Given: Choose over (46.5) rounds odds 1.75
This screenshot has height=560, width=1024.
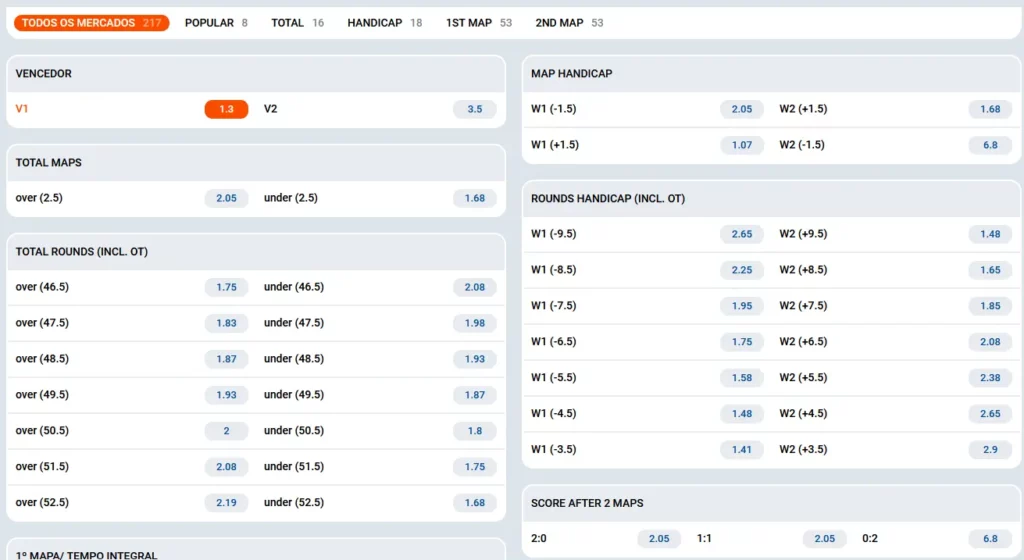Looking at the screenshot, I should click(226, 287).
